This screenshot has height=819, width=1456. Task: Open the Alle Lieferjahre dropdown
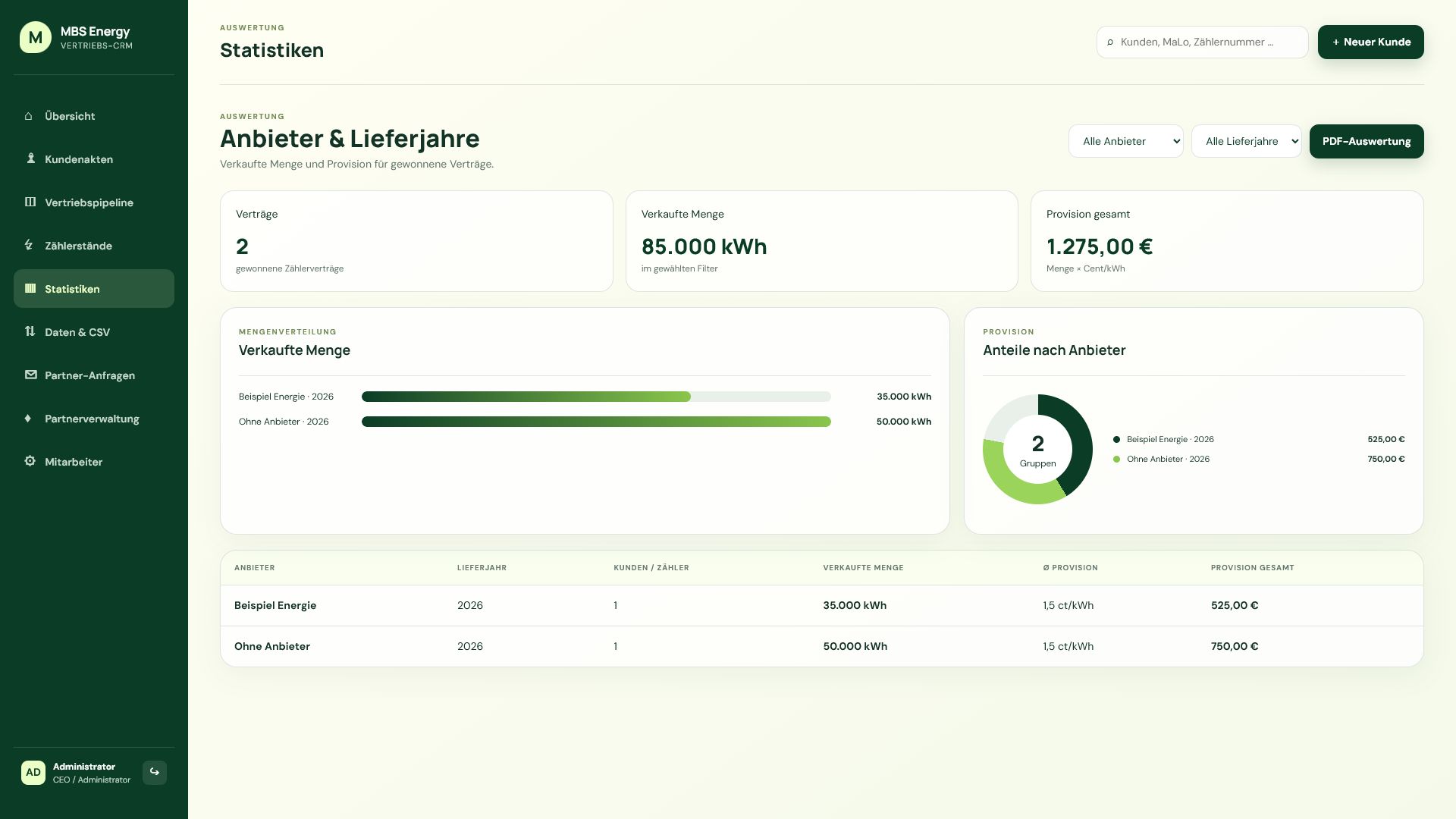click(x=1247, y=141)
